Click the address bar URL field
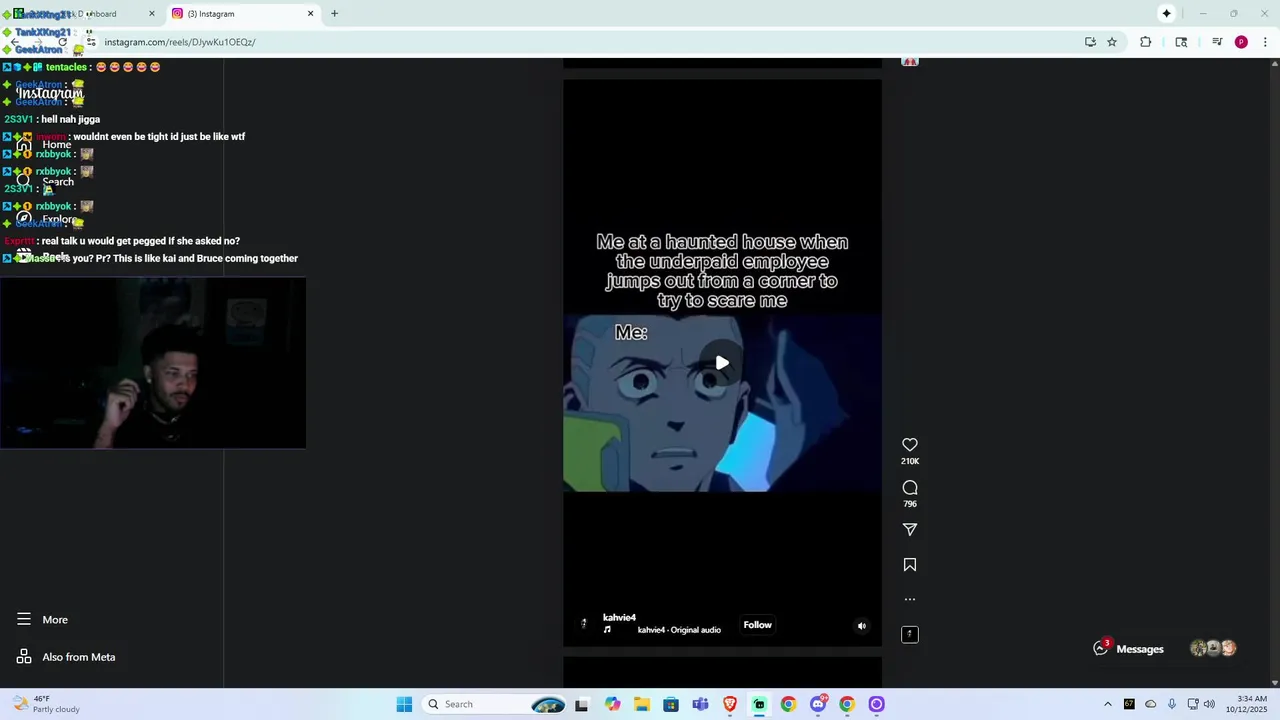The height and width of the screenshot is (720, 1280). [580, 42]
